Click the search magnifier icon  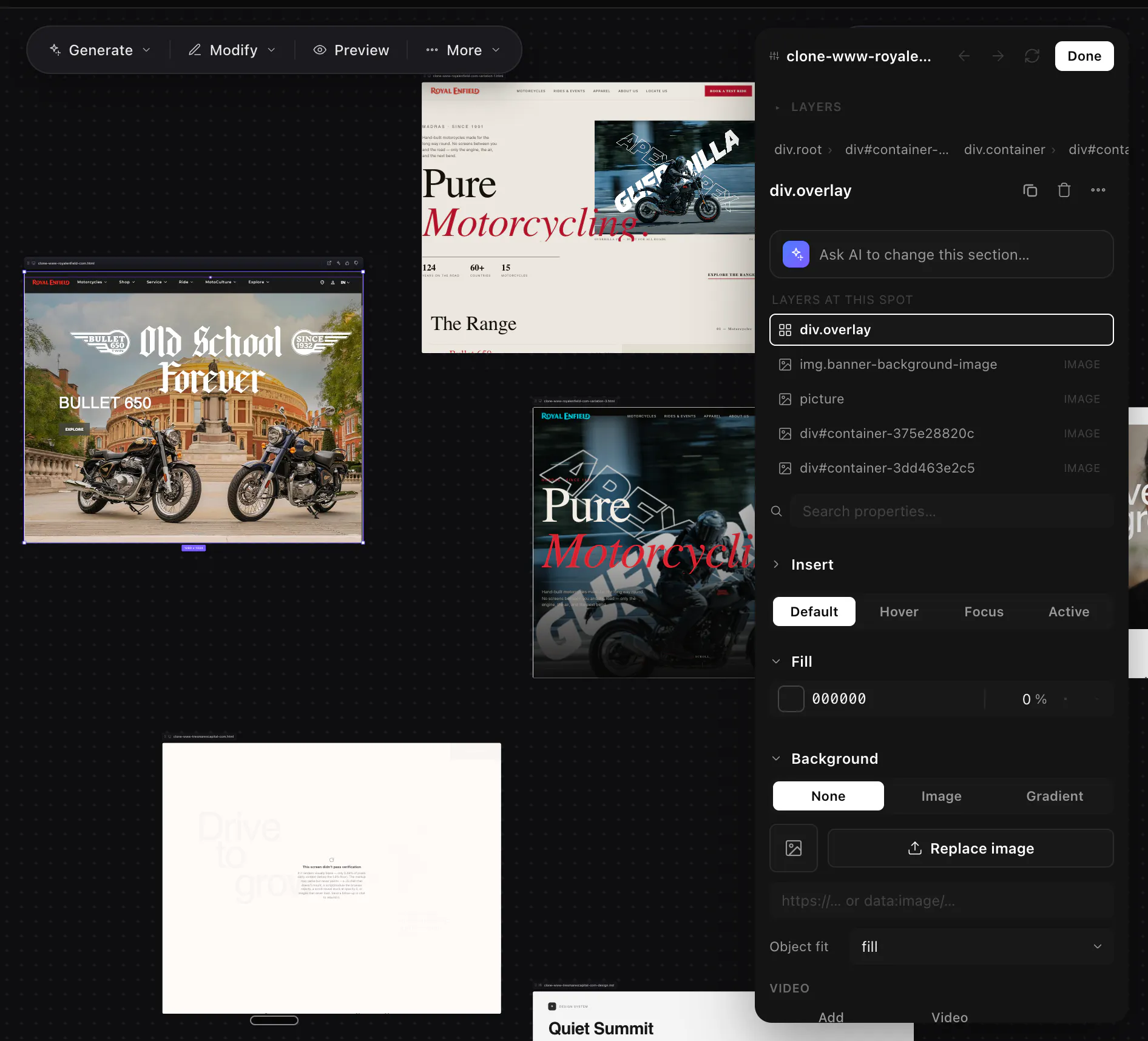(777, 511)
